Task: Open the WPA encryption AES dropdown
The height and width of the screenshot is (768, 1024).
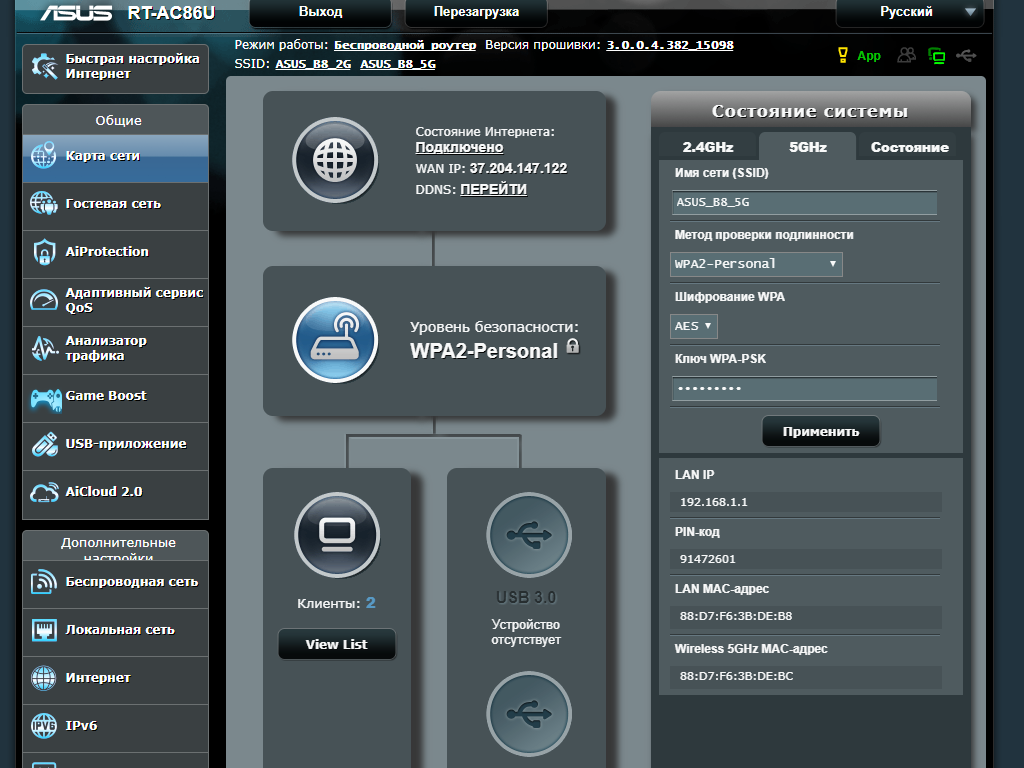Action: coord(694,326)
